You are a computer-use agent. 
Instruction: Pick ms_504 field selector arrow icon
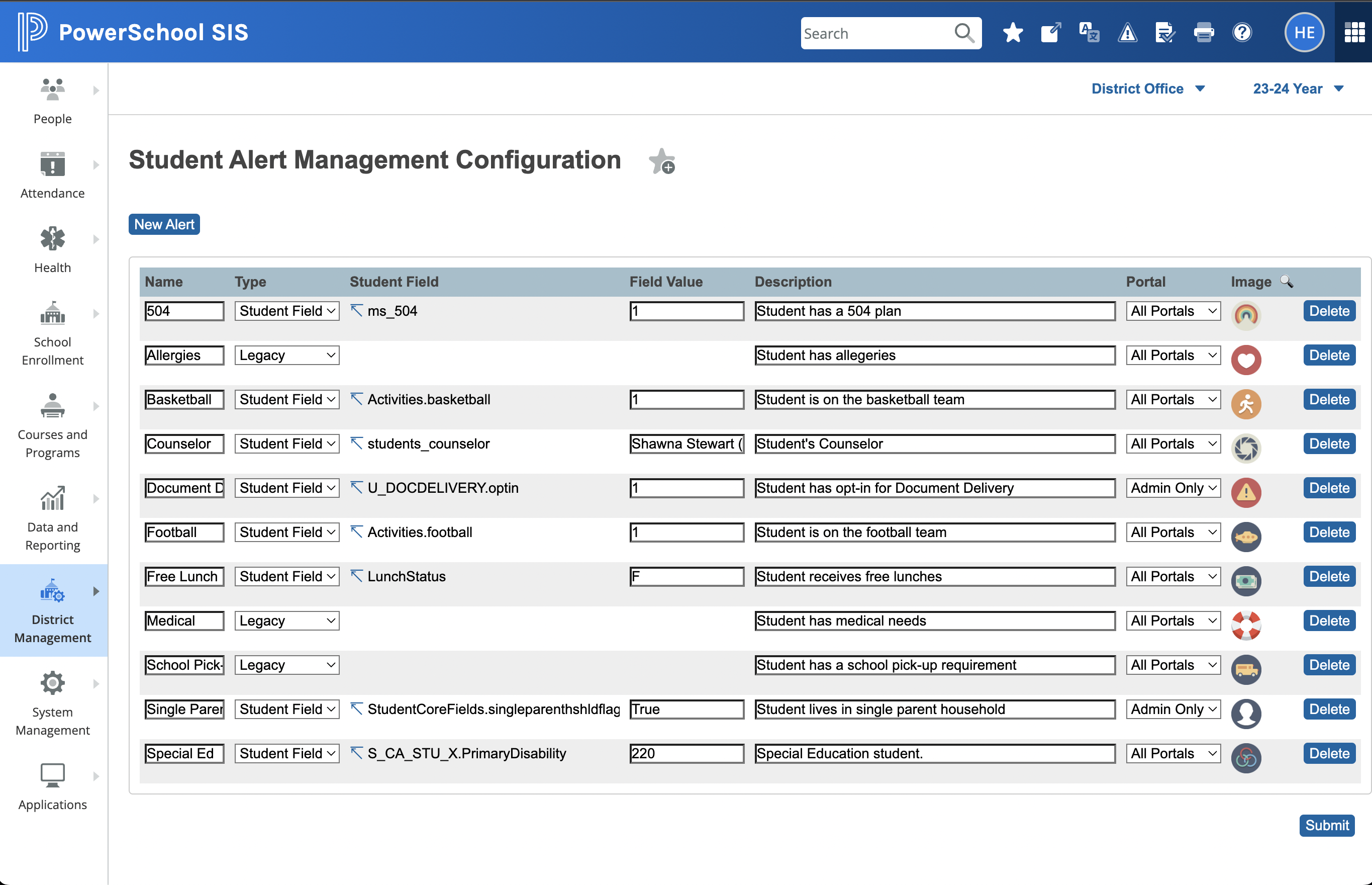(357, 310)
